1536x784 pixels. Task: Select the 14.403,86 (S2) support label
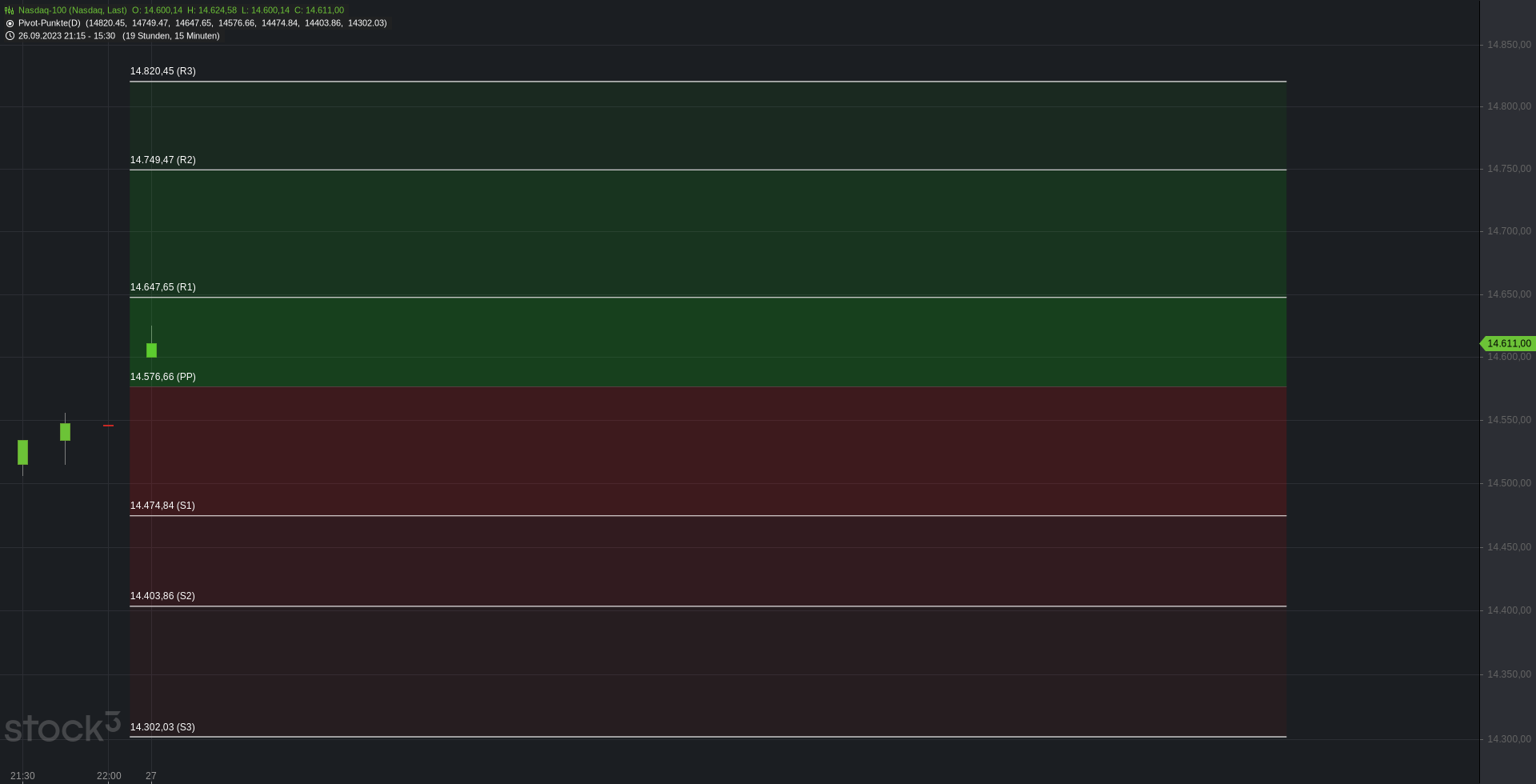pyautogui.click(x=162, y=596)
